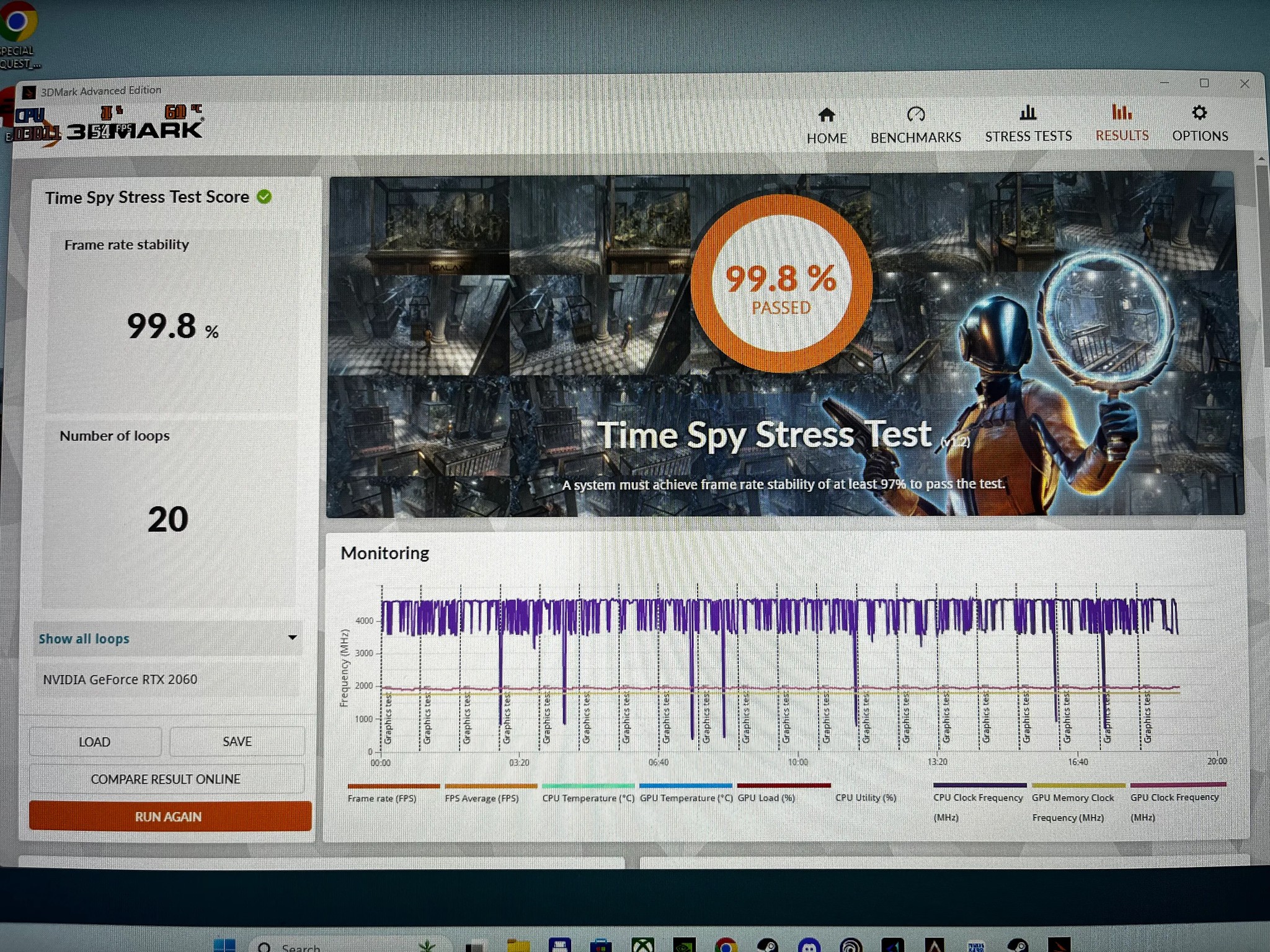Toggle the Frame rate (FPS) legend entry
The height and width of the screenshot is (952, 1270).
coord(393,793)
